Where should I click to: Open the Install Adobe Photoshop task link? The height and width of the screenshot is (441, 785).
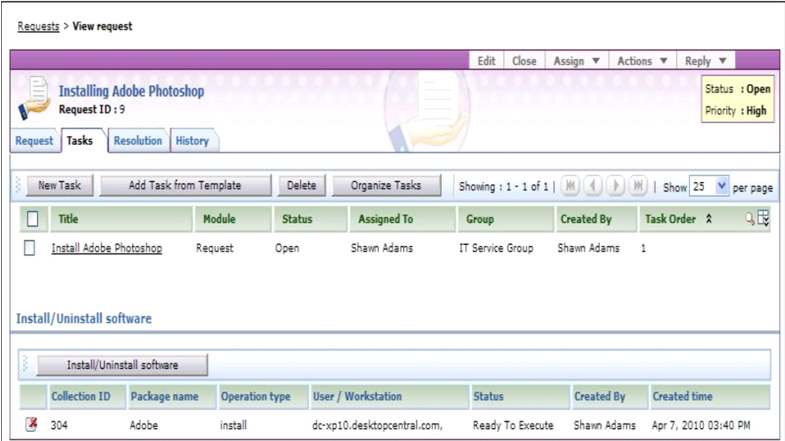[106, 248]
